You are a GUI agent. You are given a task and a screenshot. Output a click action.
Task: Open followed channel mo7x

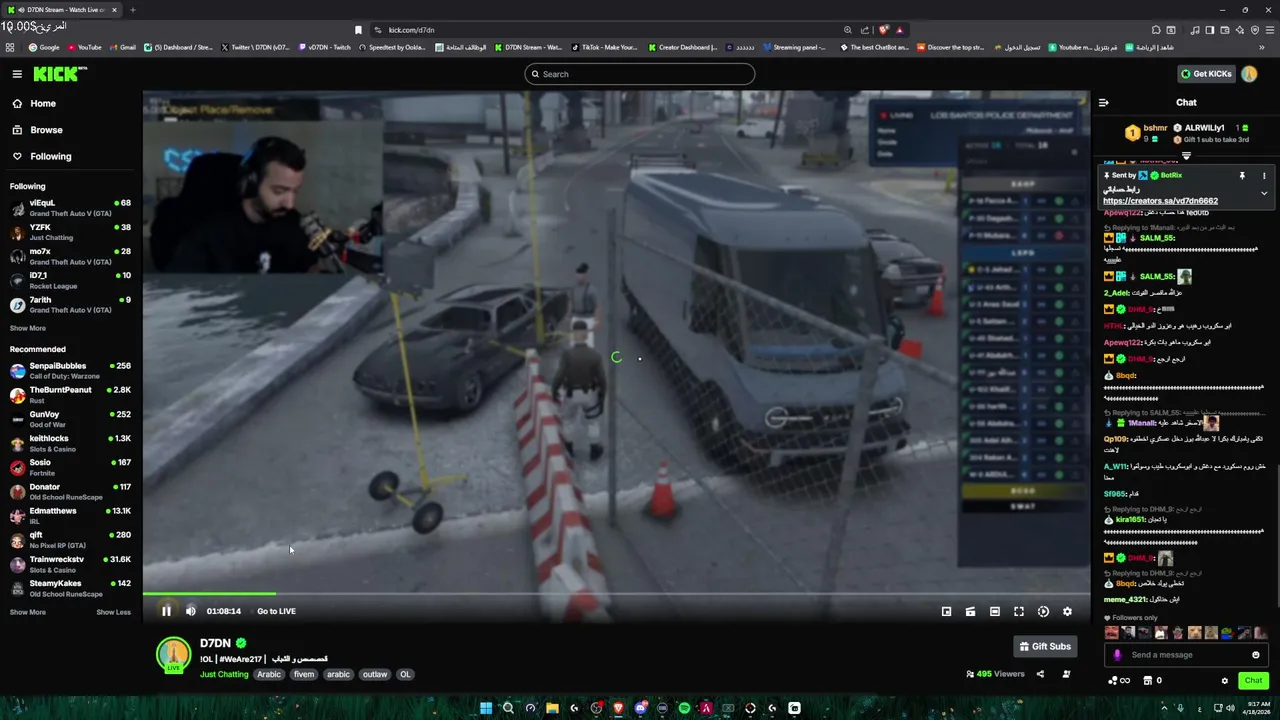point(70,256)
